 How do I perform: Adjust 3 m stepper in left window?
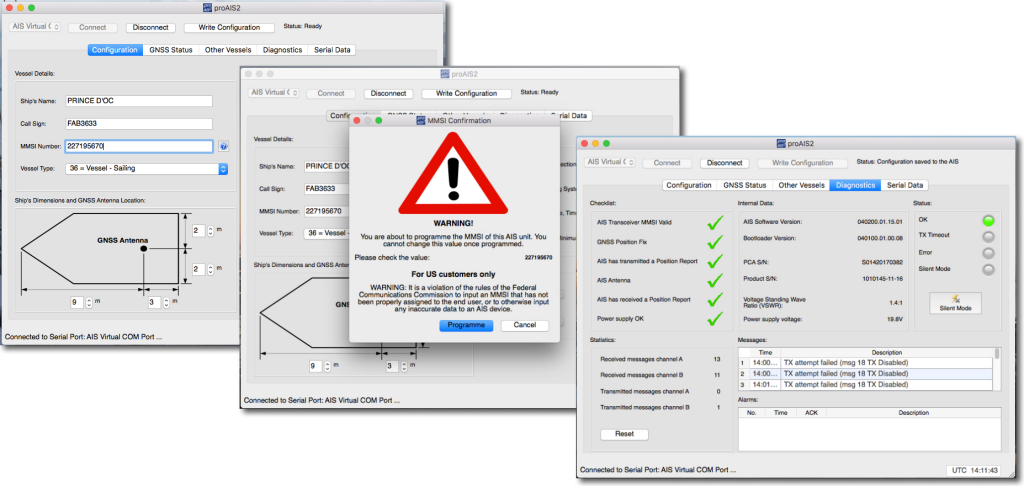pos(166,302)
